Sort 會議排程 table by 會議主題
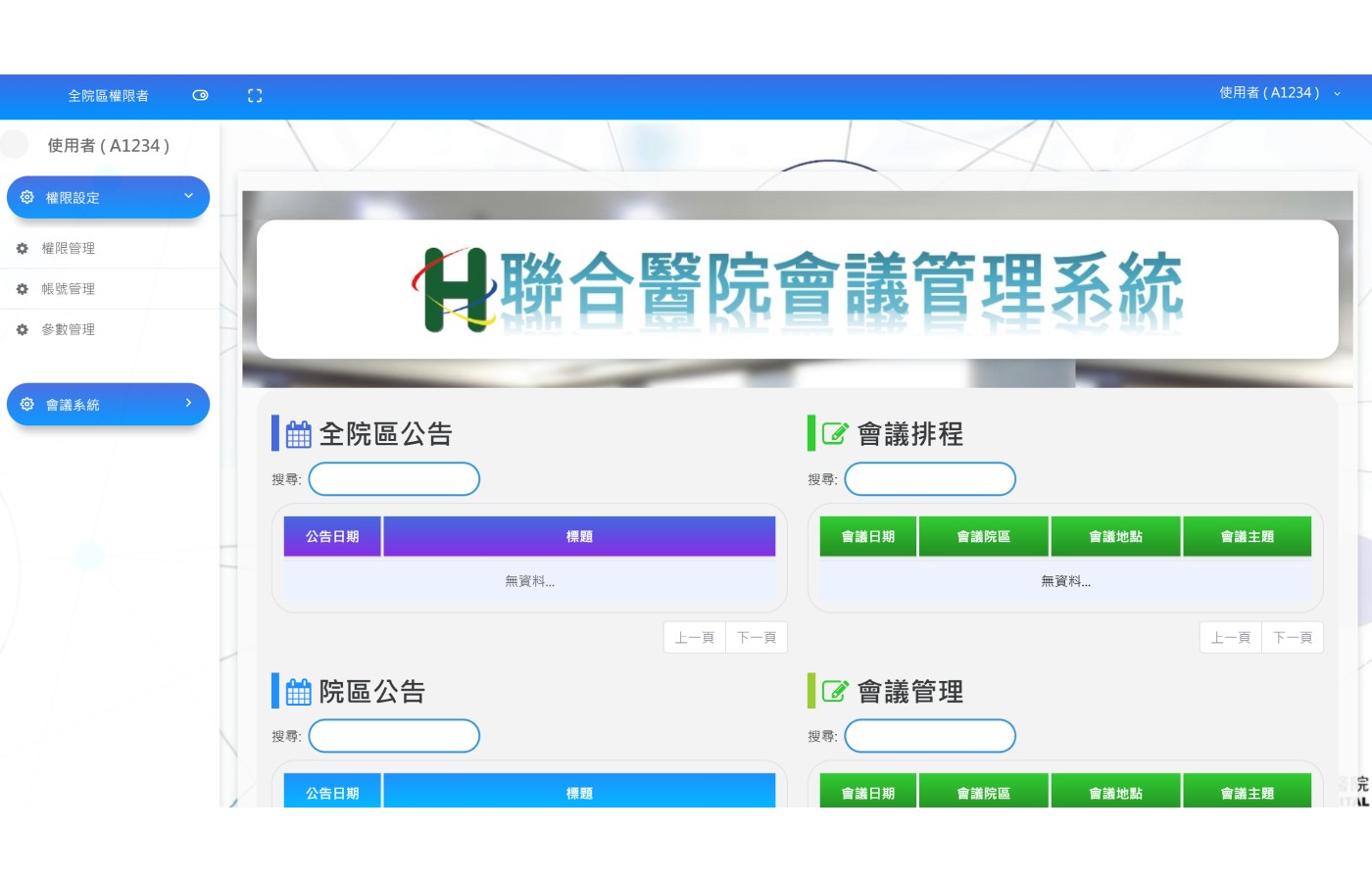Image resolution: width=1372 pixels, height=882 pixels. click(1248, 536)
